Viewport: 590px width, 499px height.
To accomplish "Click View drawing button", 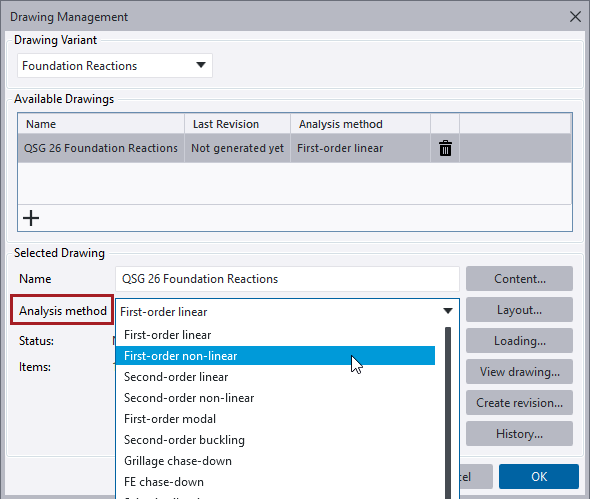I will pos(519,372).
